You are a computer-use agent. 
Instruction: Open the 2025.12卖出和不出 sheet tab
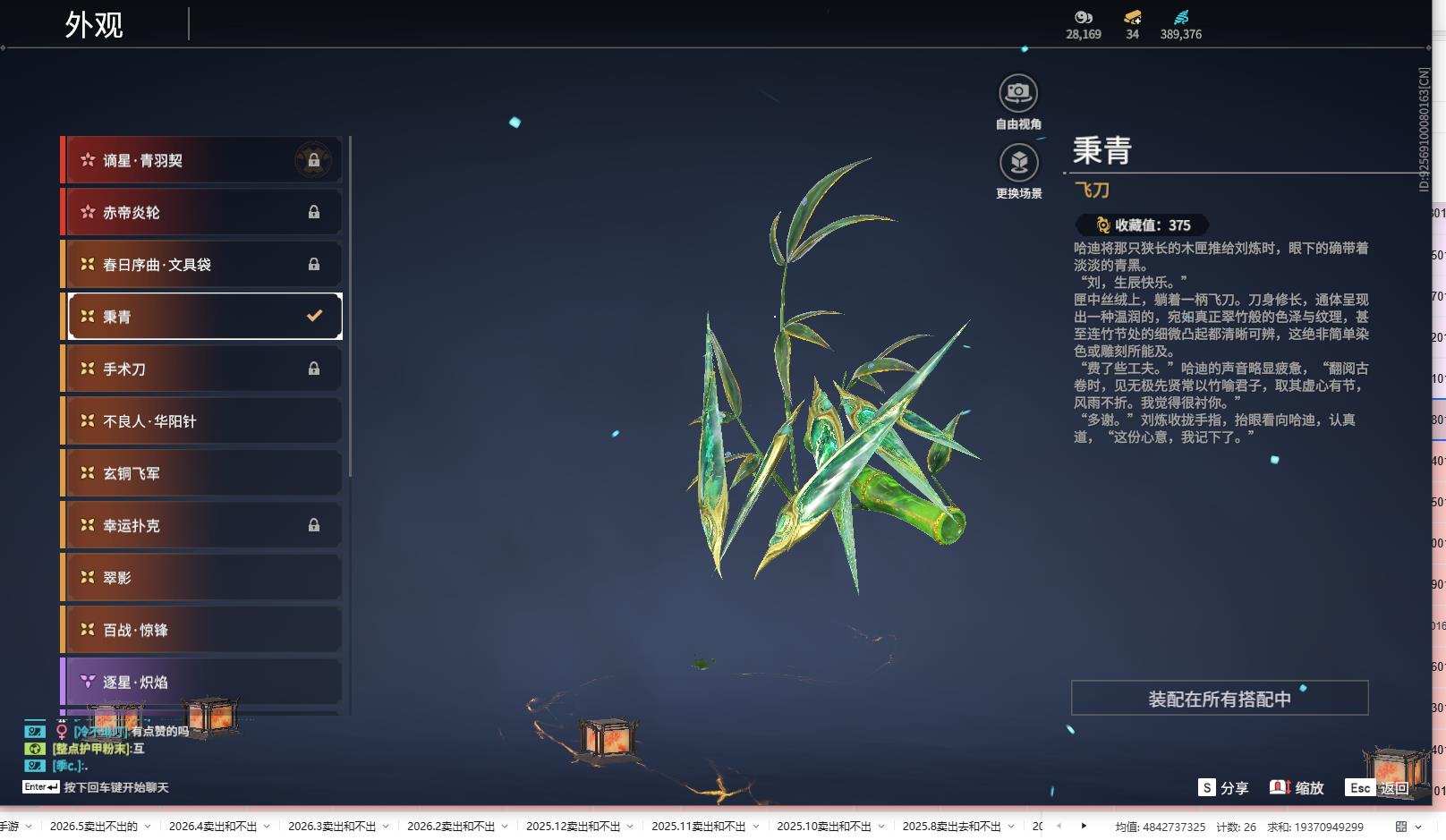click(x=573, y=827)
